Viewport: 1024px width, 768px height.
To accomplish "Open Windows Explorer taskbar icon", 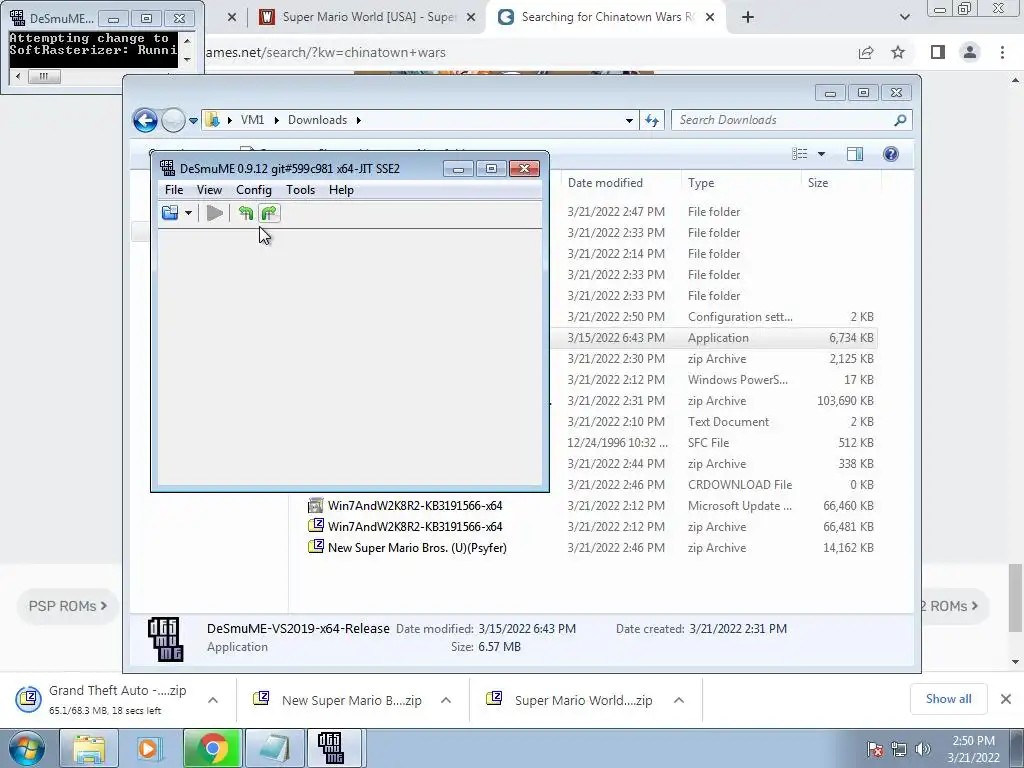I will (89, 748).
